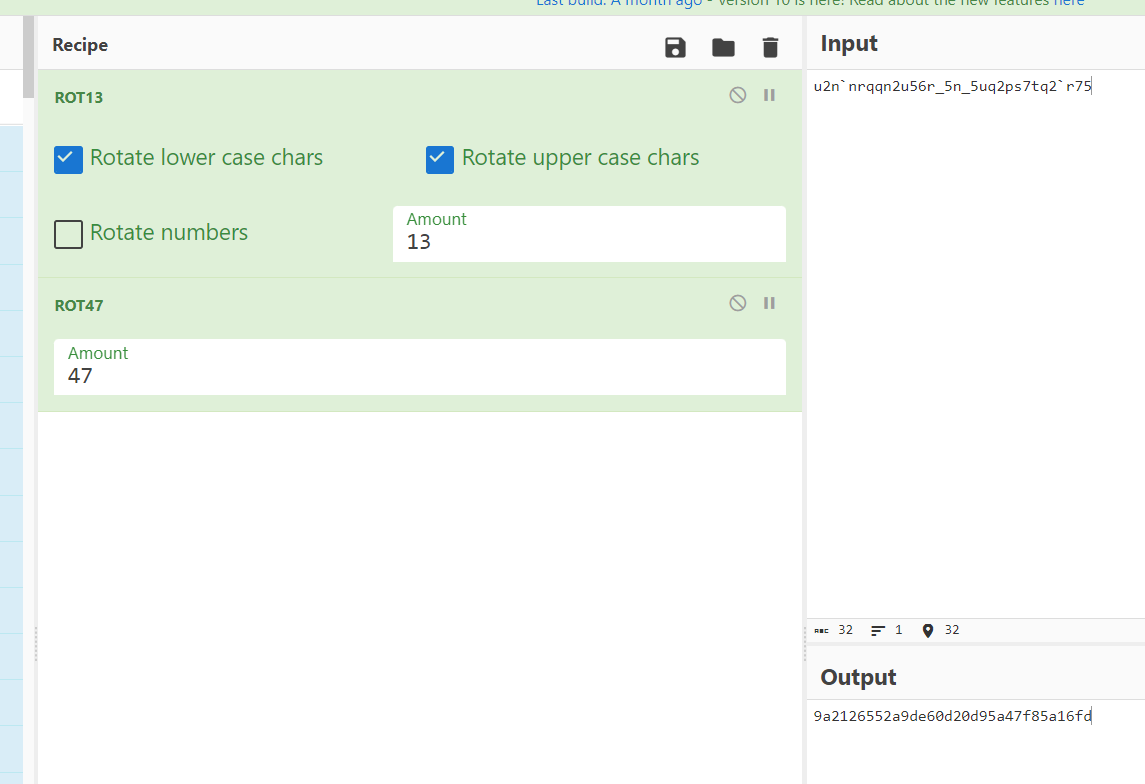Screen dimensions: 1145x784
Task: Clear recipe with trash icon
Action: pyautogui.click(x=770, y=47)
